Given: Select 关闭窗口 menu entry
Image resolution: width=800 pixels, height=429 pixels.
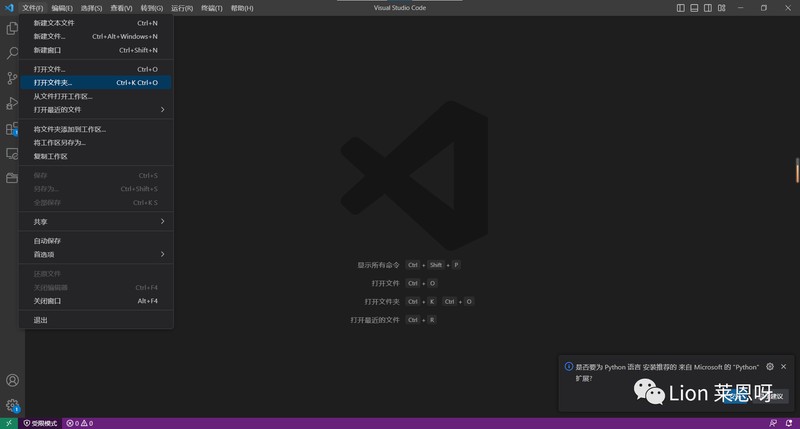Looking at the screenshot, I should point(96,301).
